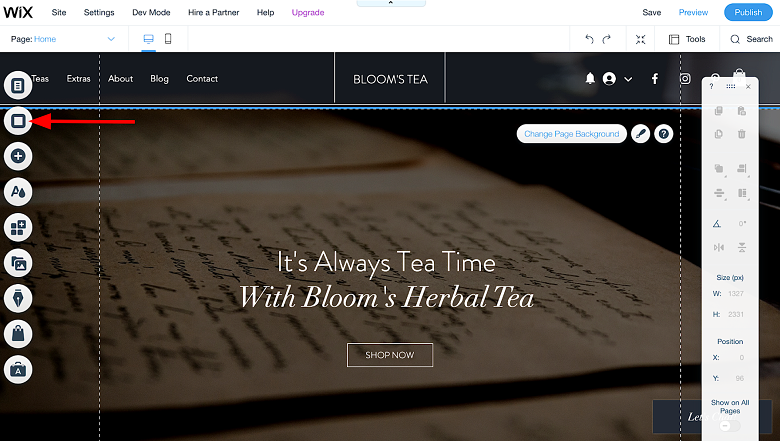
Task: Open the Settings menu
Action: pos(99,12)
